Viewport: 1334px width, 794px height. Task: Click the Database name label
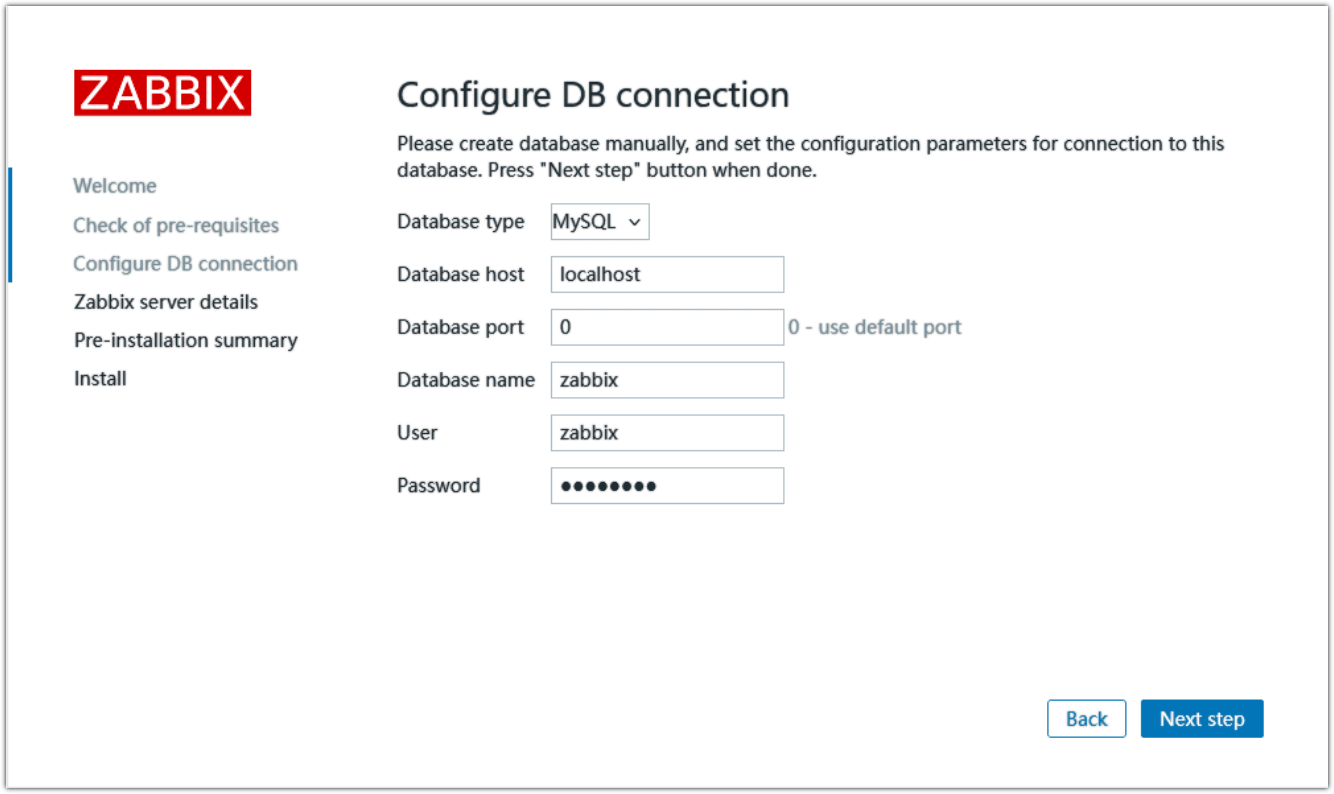[466, 380]
